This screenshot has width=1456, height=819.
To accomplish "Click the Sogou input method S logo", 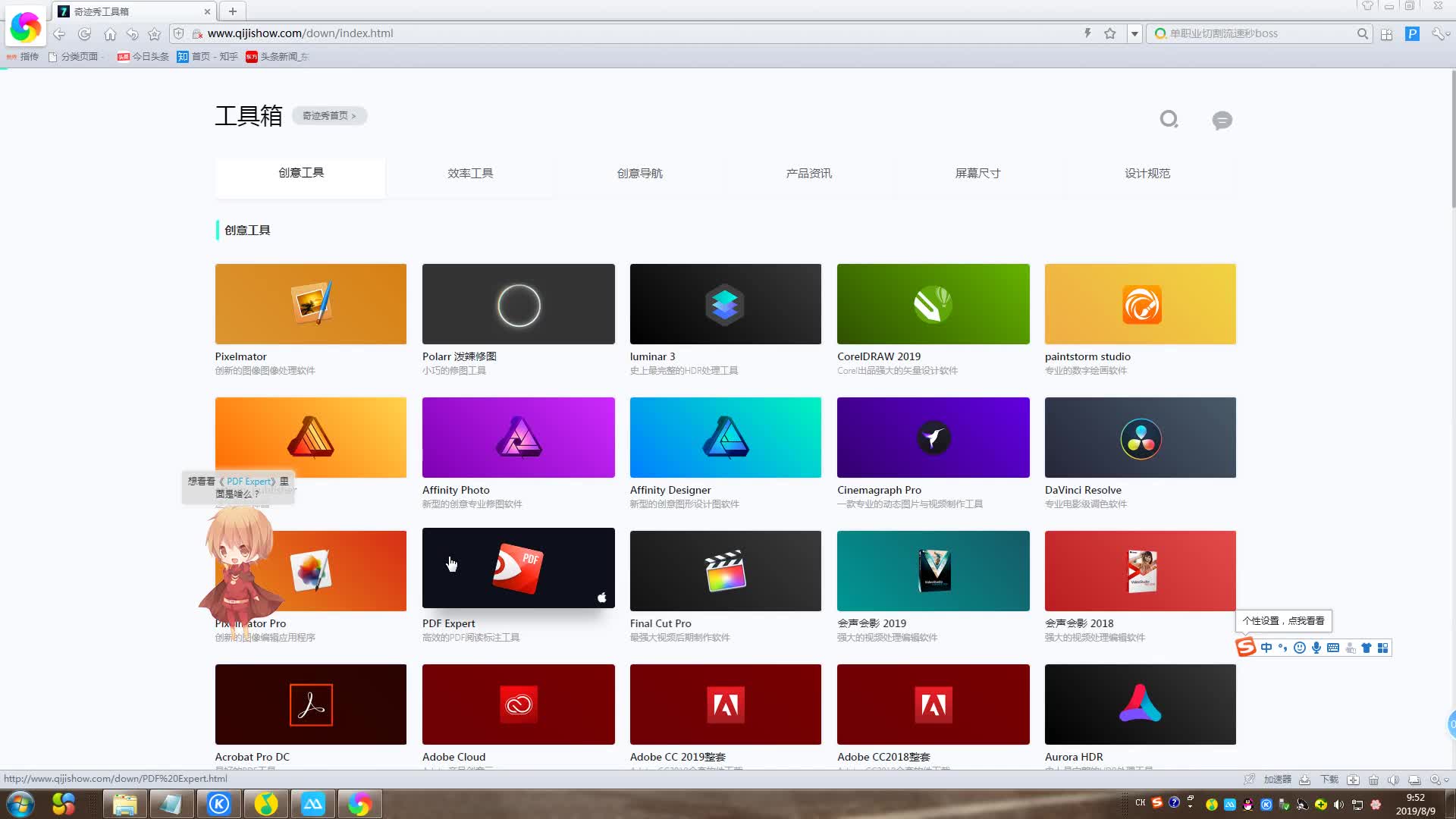I will click(x=1245, y=647).
